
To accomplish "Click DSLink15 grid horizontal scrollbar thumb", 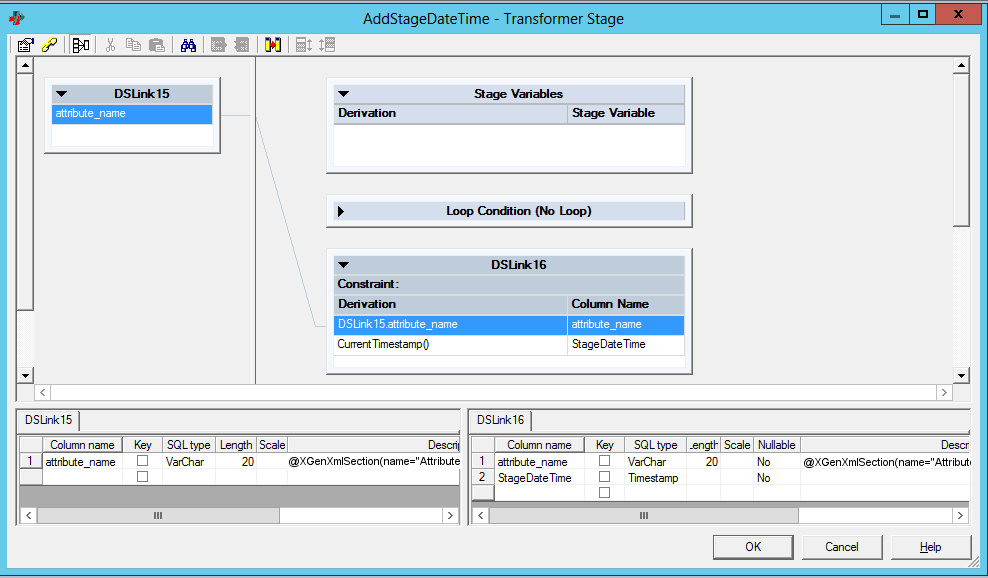I will tap(157, 515).
